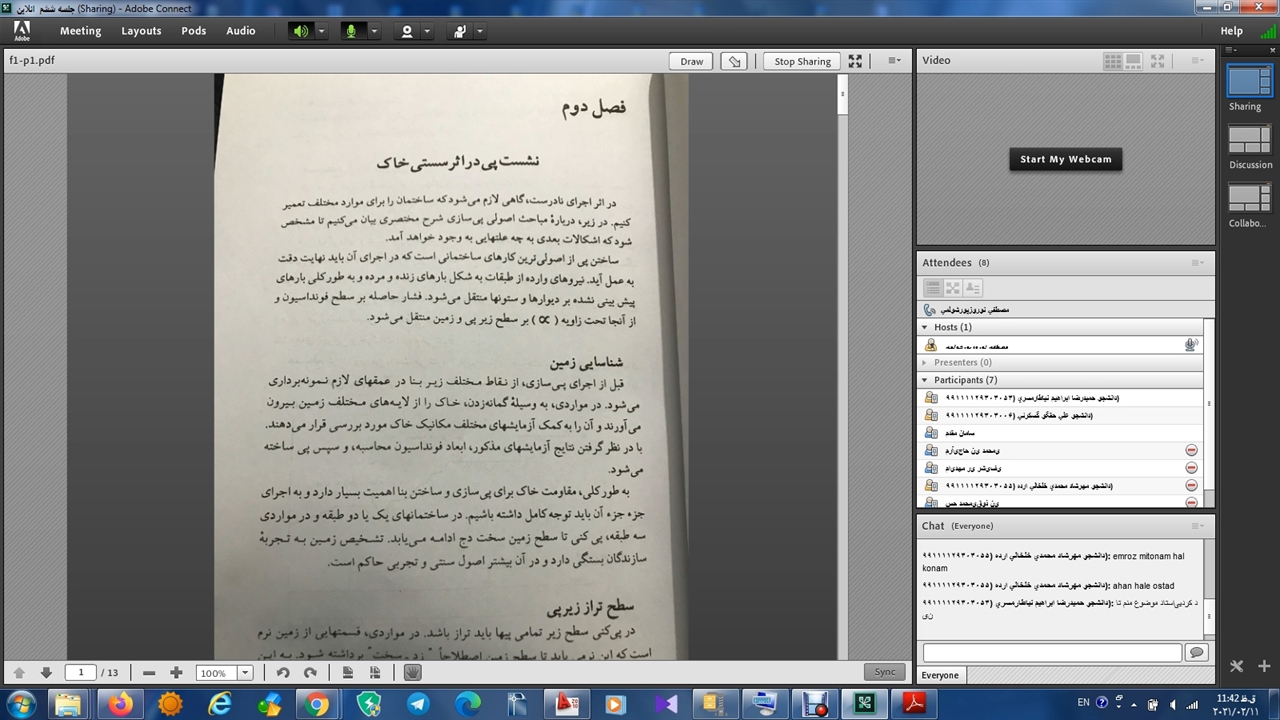
Task: Click the Draw button
Action: click(691, 61)
